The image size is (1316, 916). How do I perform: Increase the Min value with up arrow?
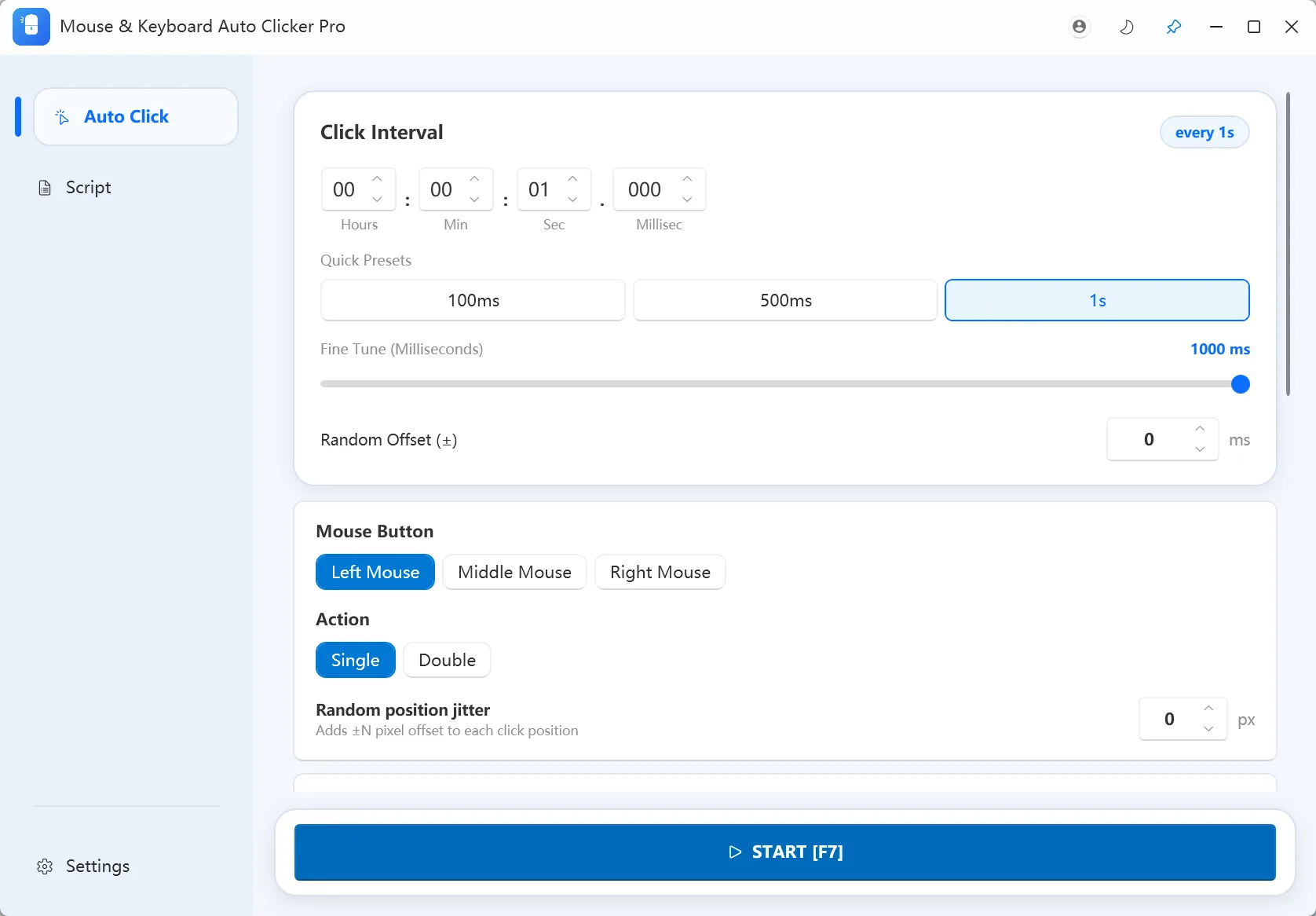click(x=475, y=179)
